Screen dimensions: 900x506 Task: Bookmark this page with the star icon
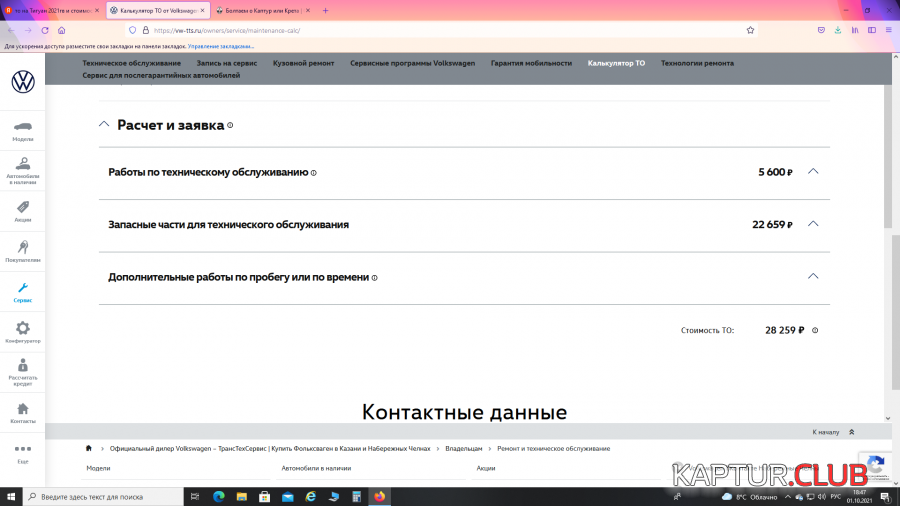click(750, 30)
